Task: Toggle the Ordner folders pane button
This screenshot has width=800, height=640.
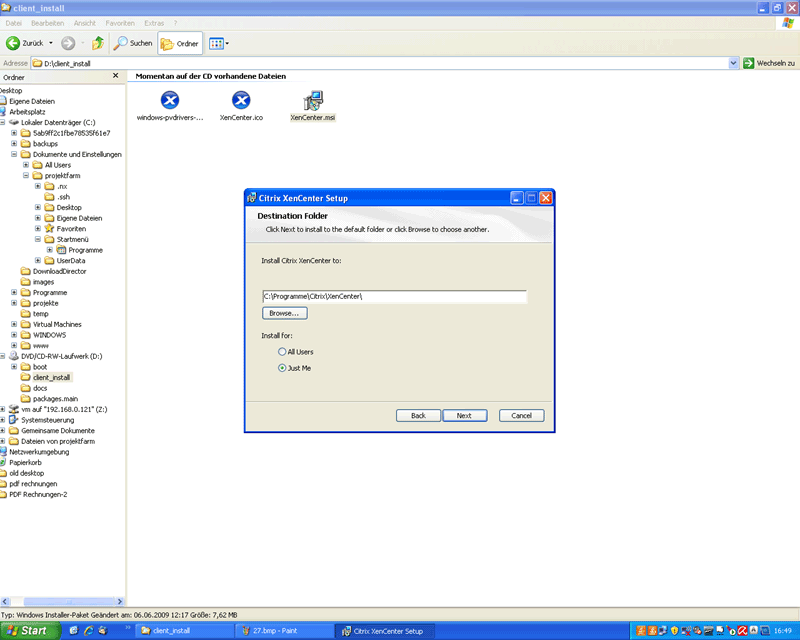Action: click(x=180, y=43)
